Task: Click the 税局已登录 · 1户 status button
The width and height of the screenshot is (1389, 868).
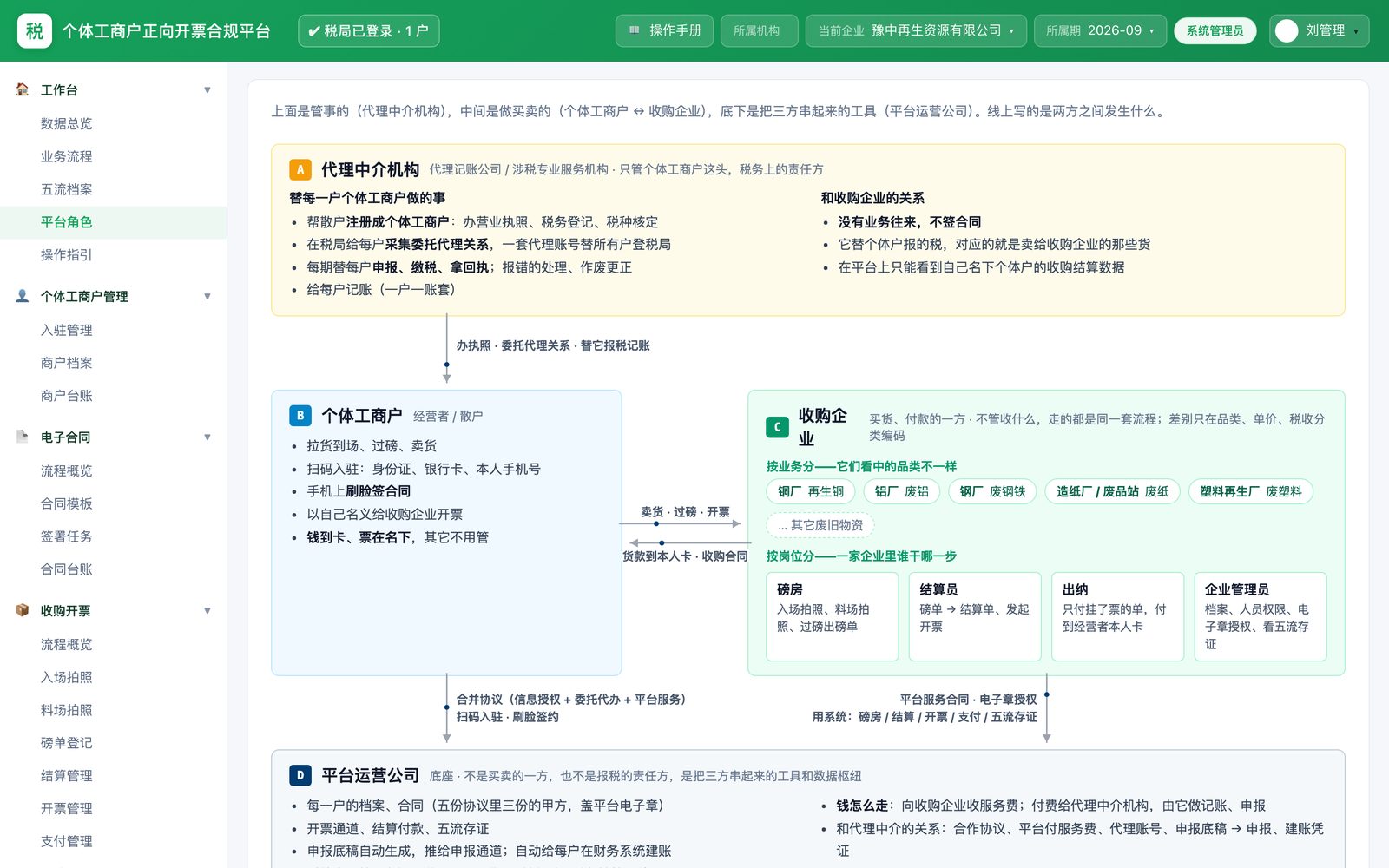Action: [368, 30]
